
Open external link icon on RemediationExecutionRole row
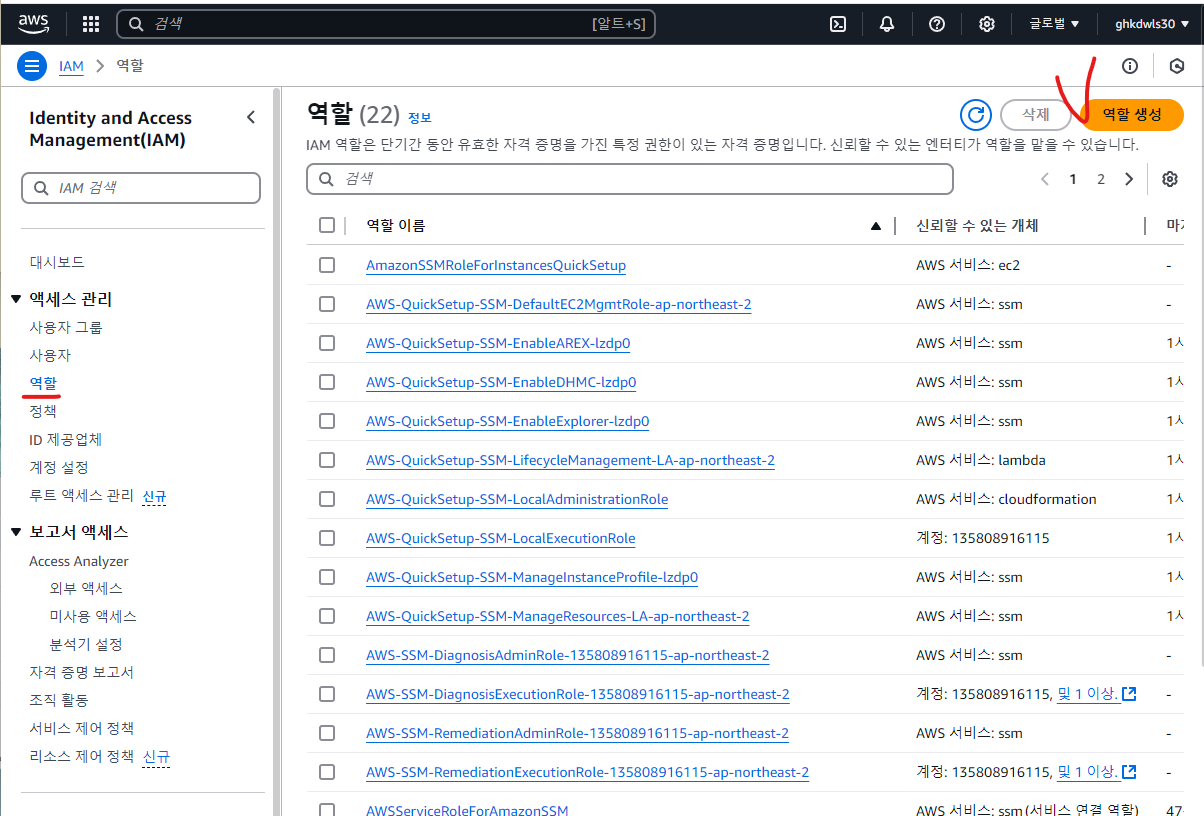1129,772
